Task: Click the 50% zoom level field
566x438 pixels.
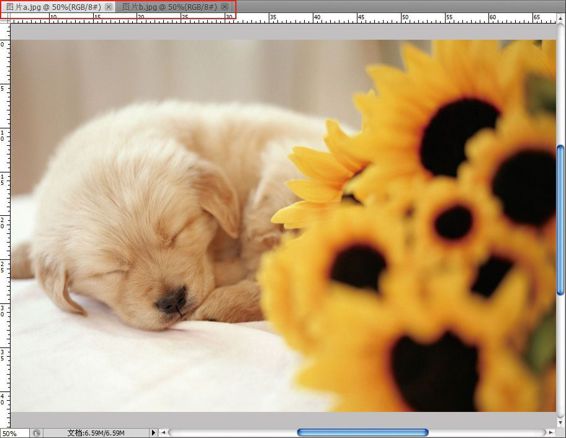Action: point(14,433)
